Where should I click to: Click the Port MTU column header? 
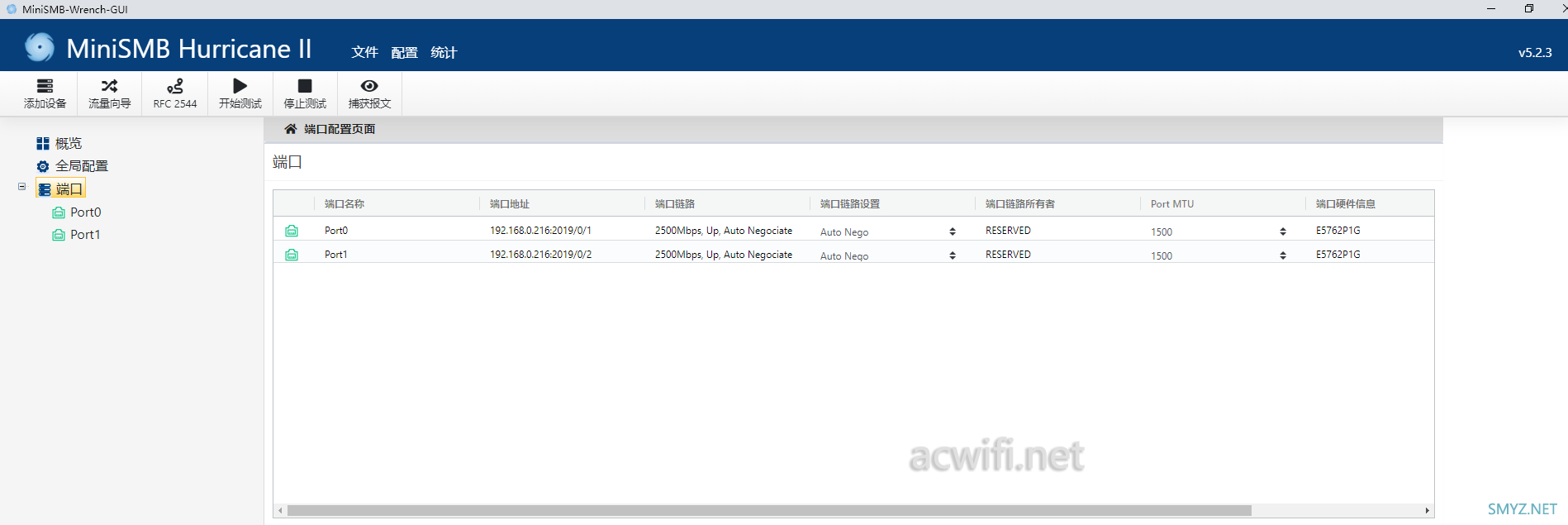point(1172,203)
